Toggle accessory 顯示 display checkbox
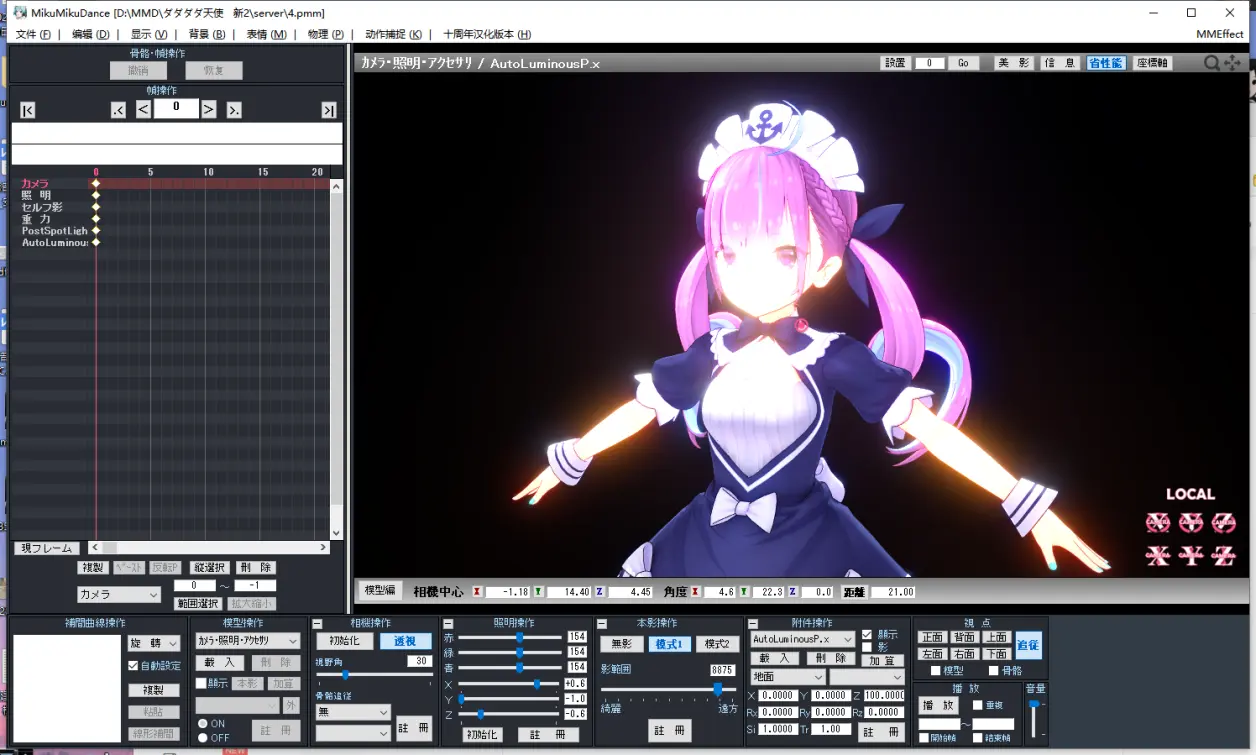1256x755 pixels. pos(867,634)
